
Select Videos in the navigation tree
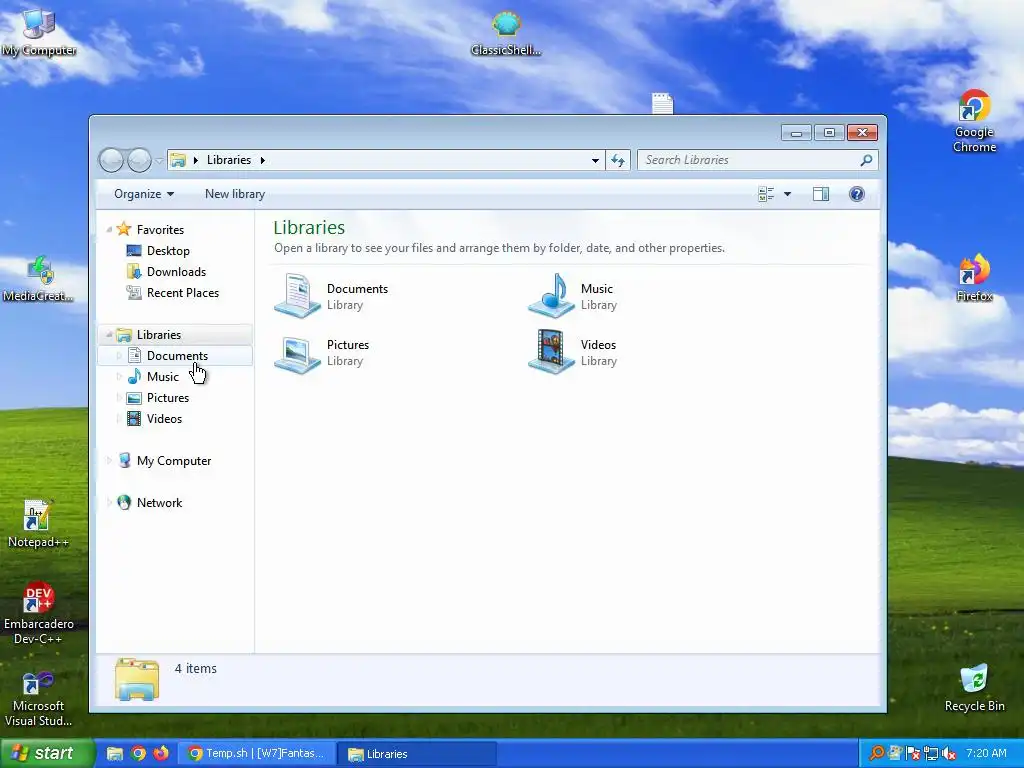tap(164, 419)
